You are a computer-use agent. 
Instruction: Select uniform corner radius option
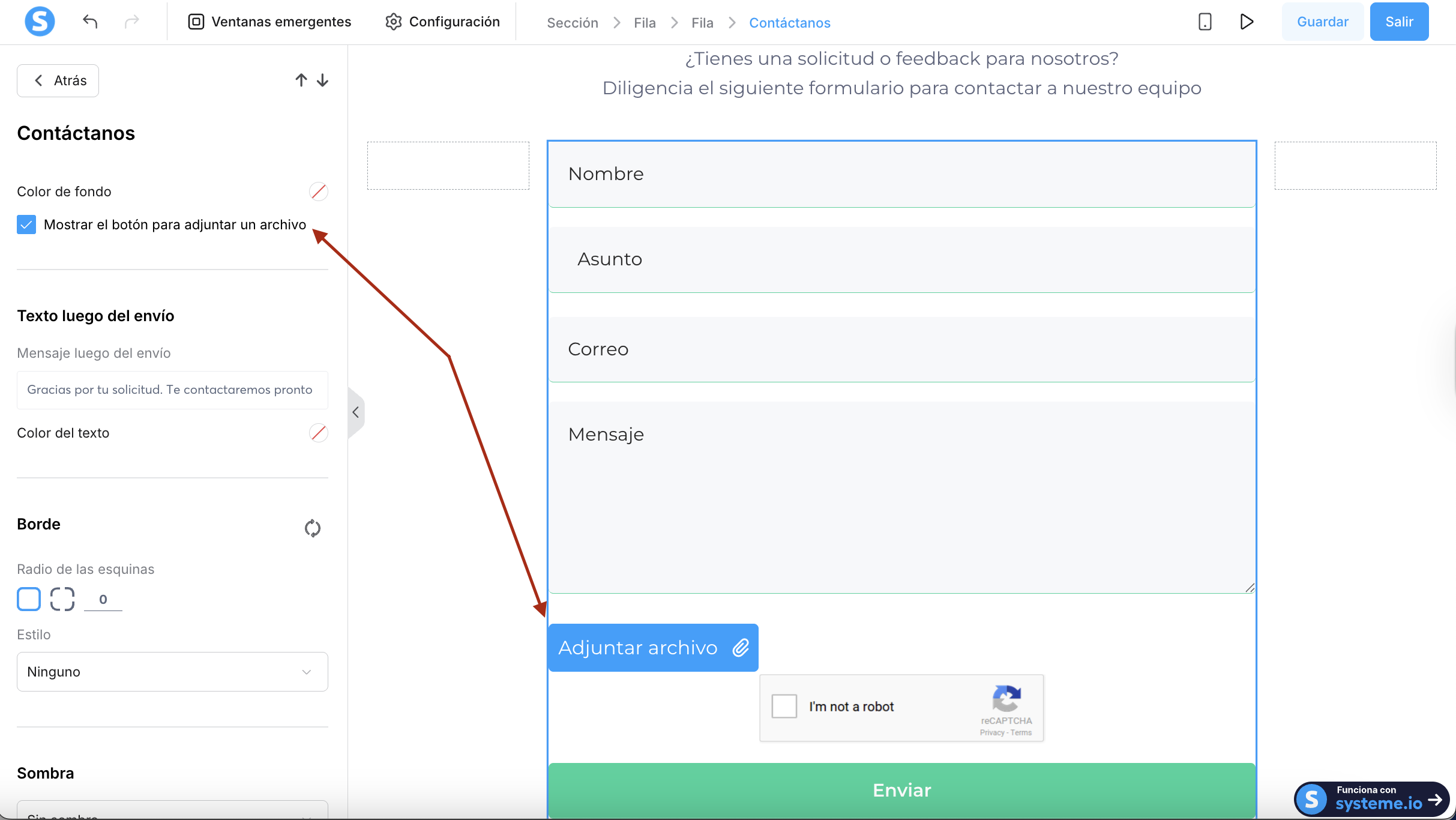tap(29, 599)
